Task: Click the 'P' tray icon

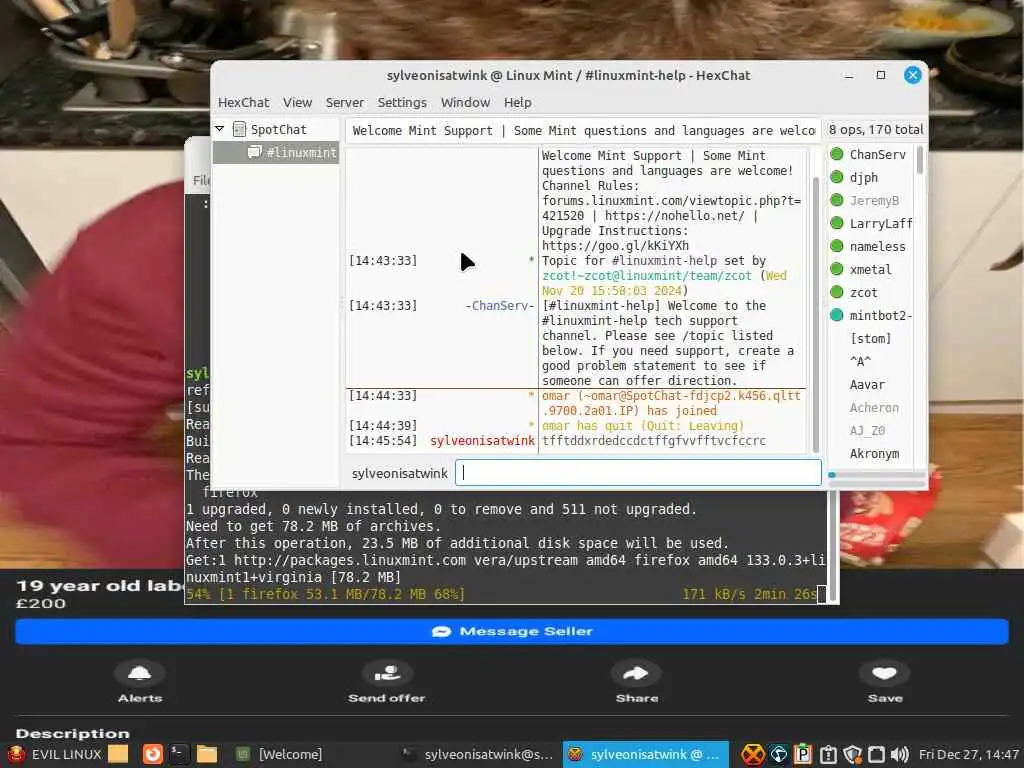Action: tap(803, 754)
